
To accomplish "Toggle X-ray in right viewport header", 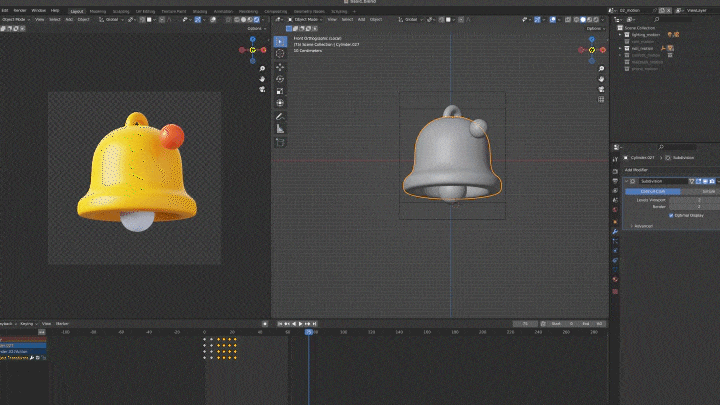I will 568,20.
